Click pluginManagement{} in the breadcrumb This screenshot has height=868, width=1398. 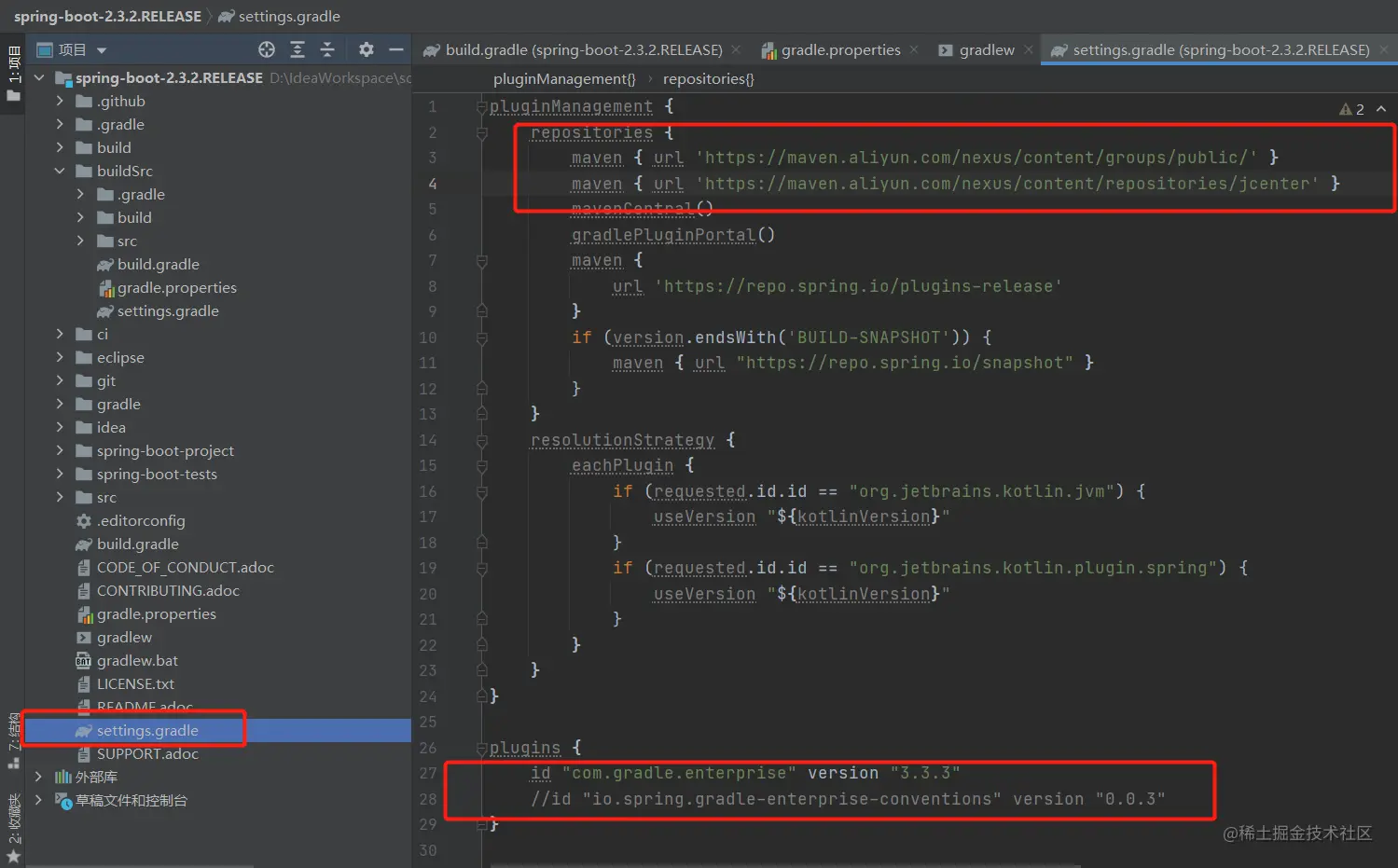click(x=564, y=78)
